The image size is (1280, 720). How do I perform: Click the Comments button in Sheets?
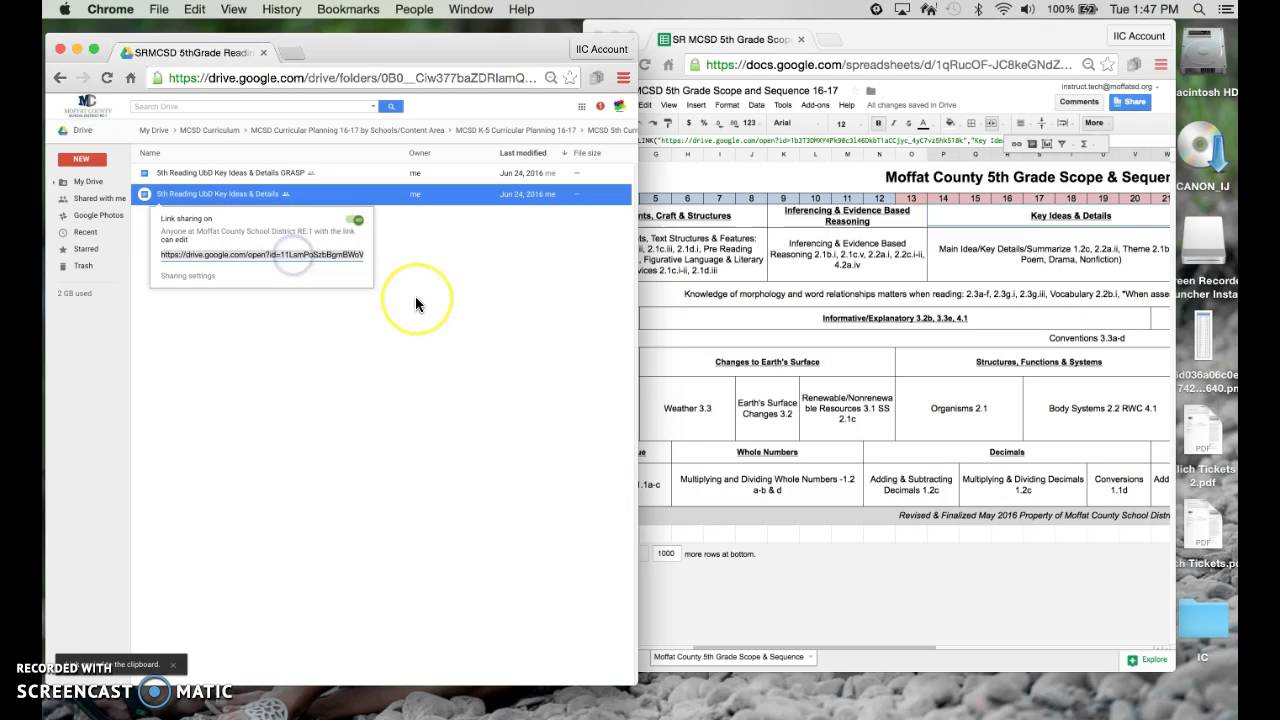(x=1079, y=102)
